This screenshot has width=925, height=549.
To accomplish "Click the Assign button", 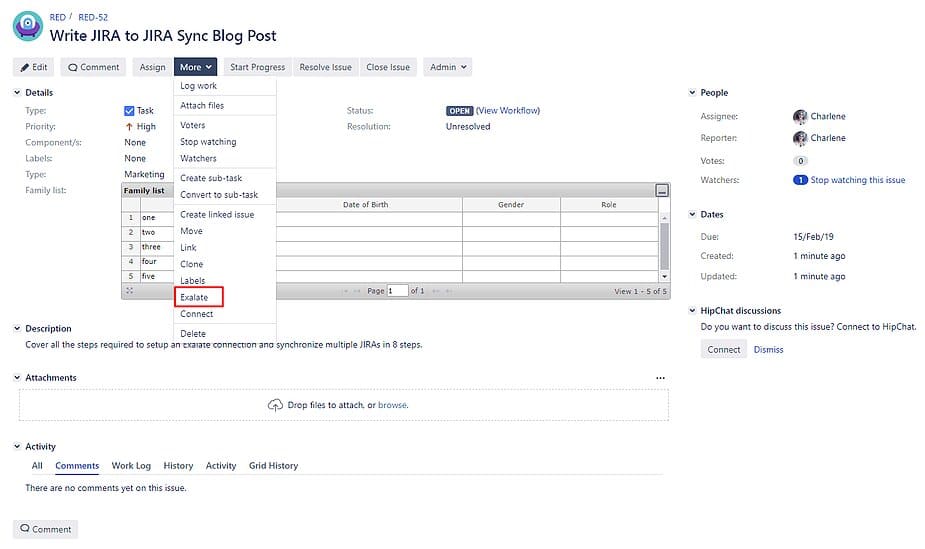I will coord(152,67).
